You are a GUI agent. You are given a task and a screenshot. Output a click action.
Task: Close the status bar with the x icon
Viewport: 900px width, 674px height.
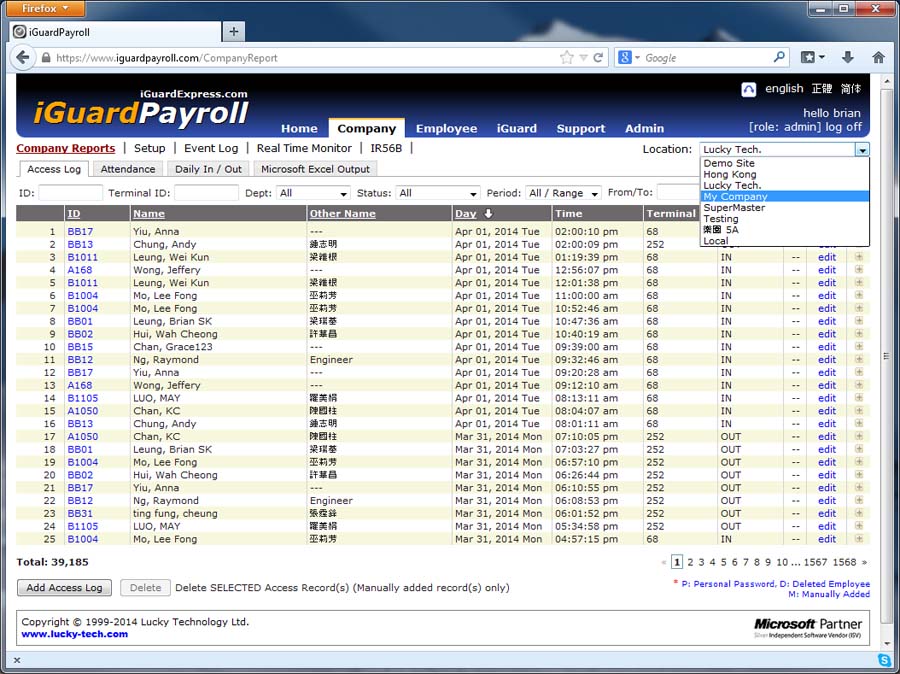click(x=17, y=660)
